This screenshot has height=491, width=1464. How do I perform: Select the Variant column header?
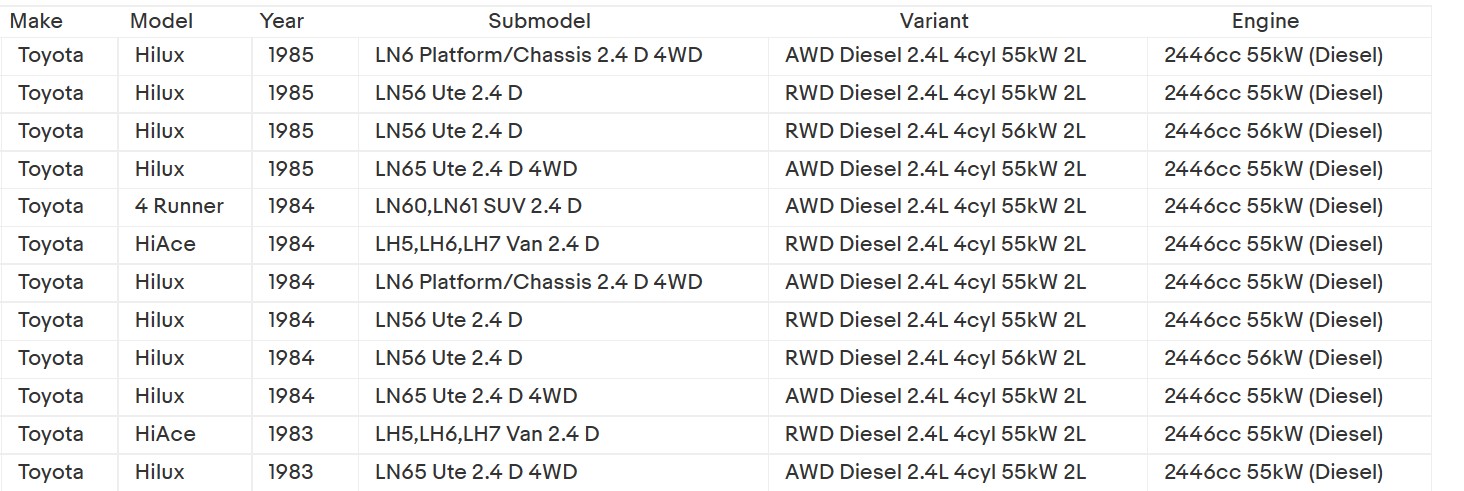933,21
